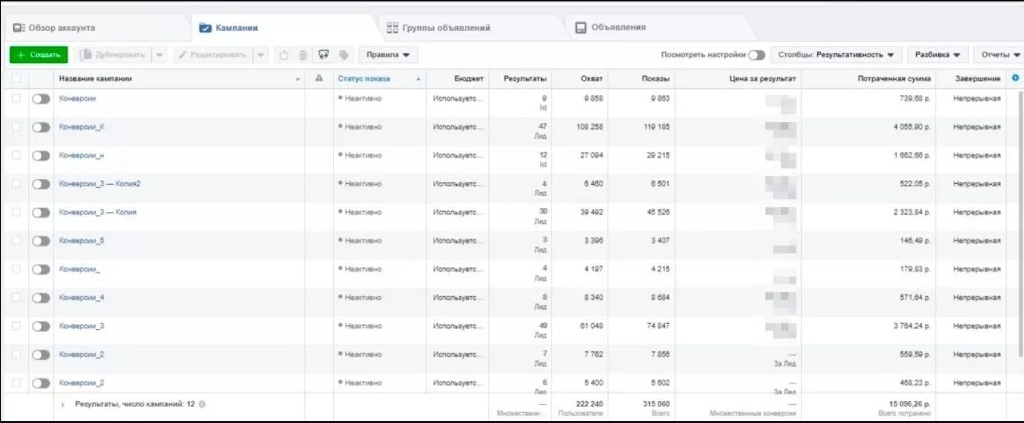The height and width of the screenshot is (423, 1024).
Task: Click the impressions value 45 526
Action: pyautogui.click(x=658, y=212)
